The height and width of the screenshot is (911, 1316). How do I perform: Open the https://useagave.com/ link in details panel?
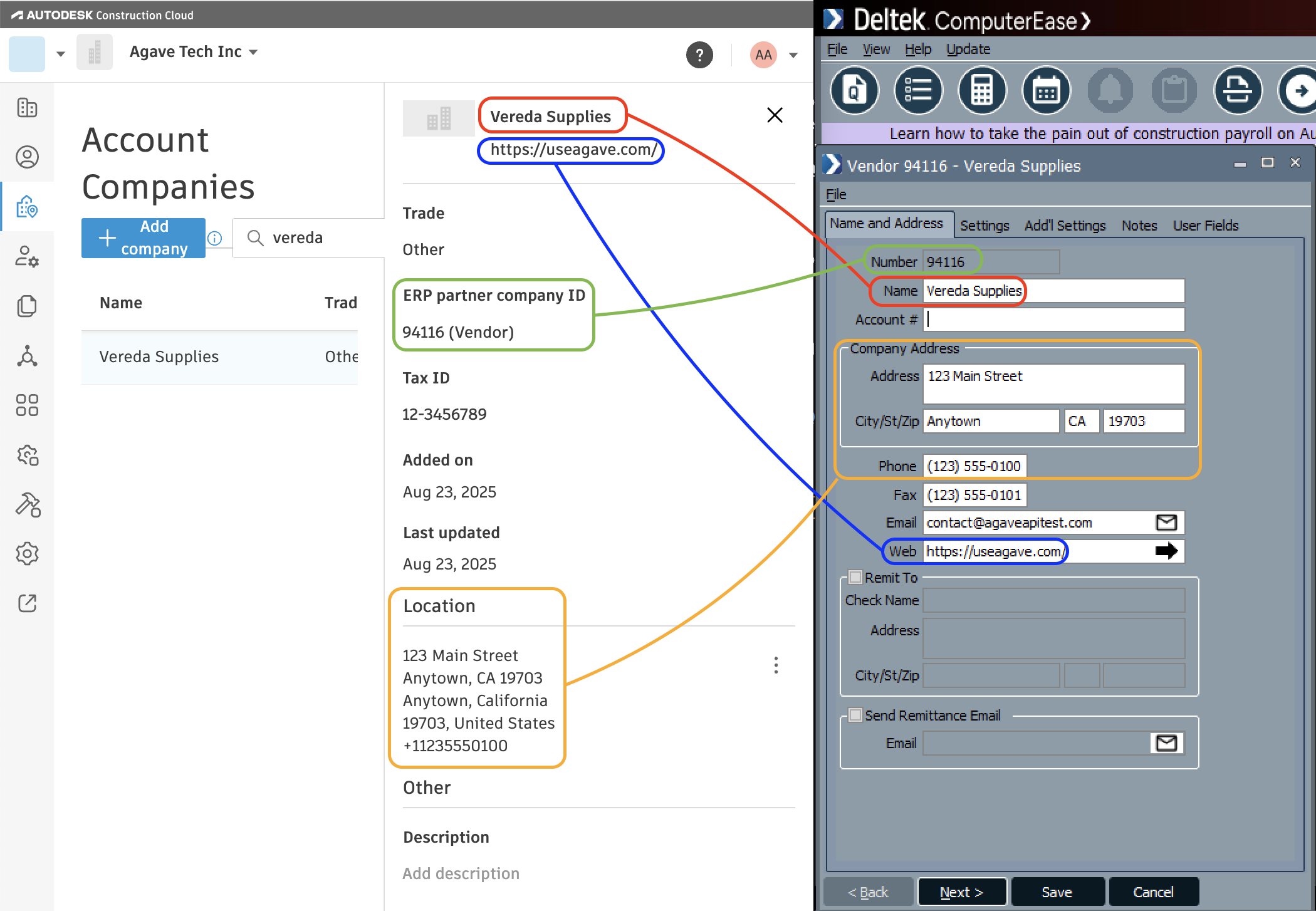pos(573,150)
